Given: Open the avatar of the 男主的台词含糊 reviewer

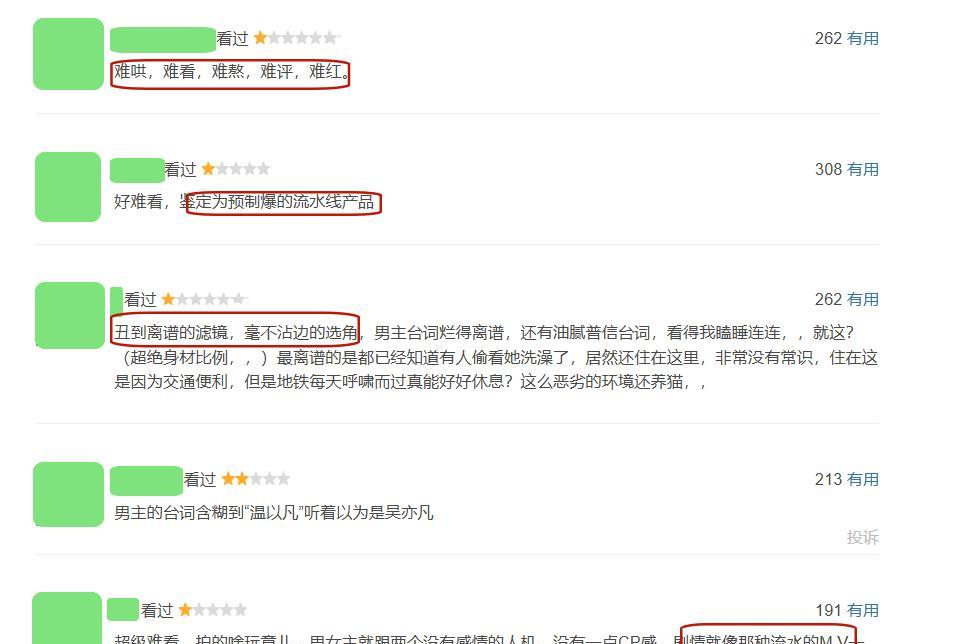Looking at the screenshot, I should click(68, 494).
